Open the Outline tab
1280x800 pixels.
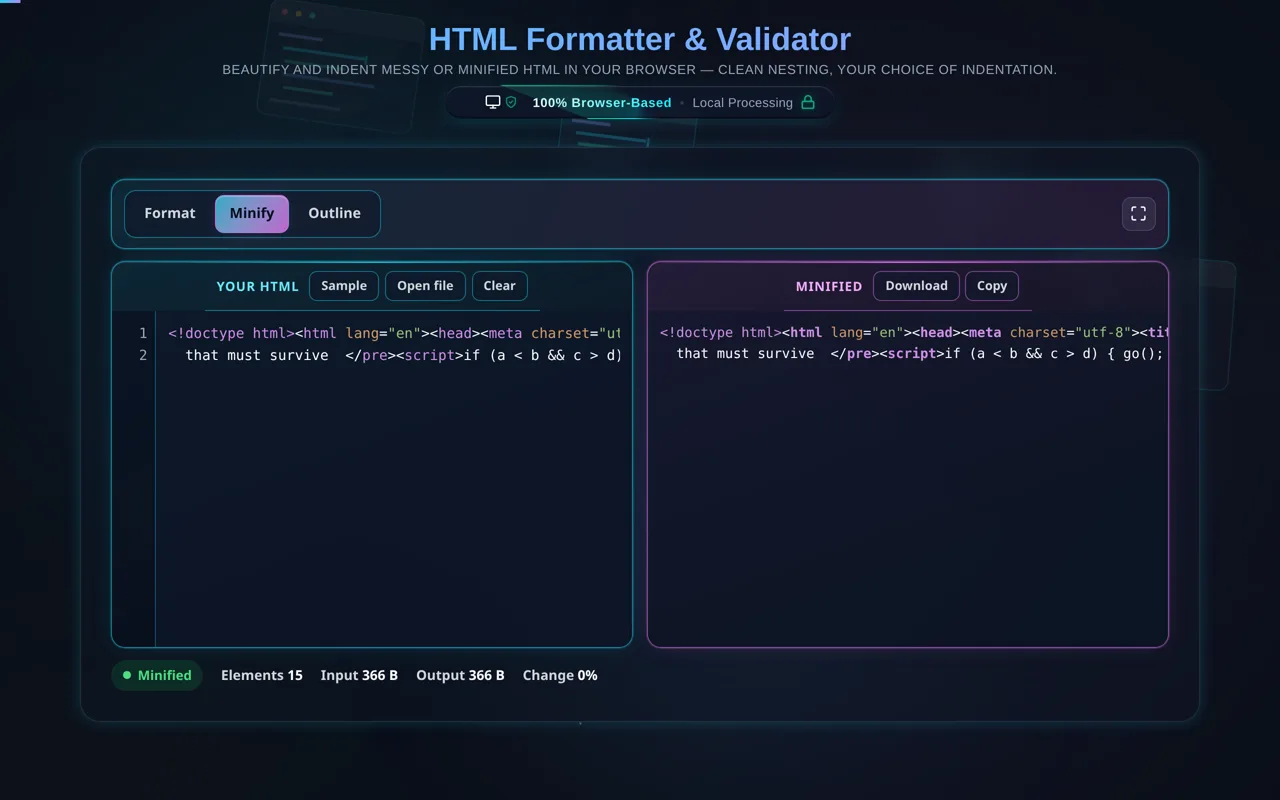[334, 213]
